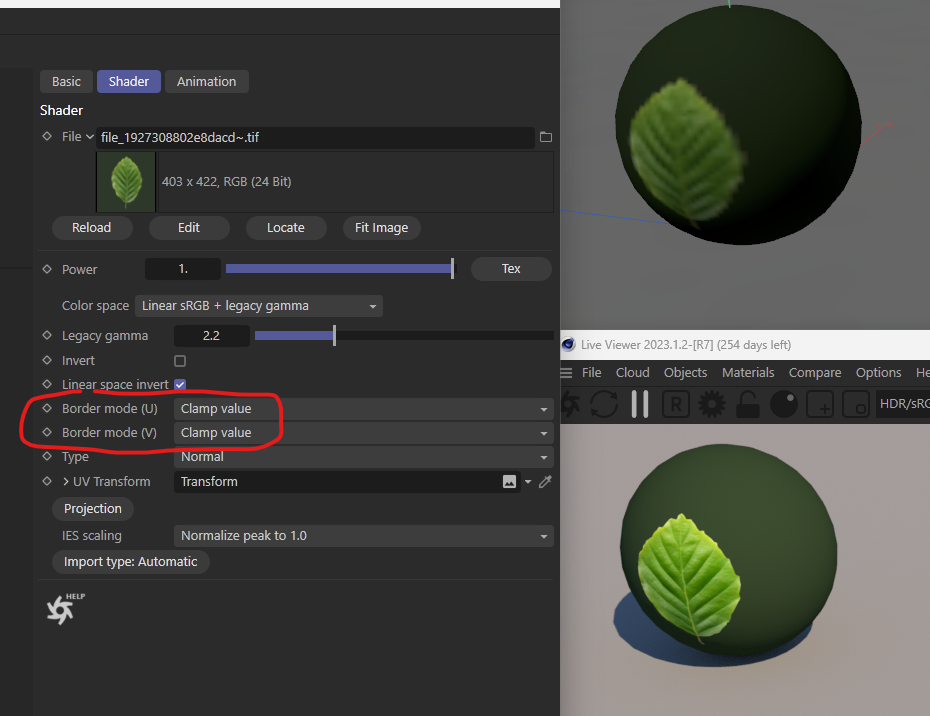Image resolution: width=930 pixels, height=716 pixels.
Task: Click the file name input field
Action: [x=315, y=138]
